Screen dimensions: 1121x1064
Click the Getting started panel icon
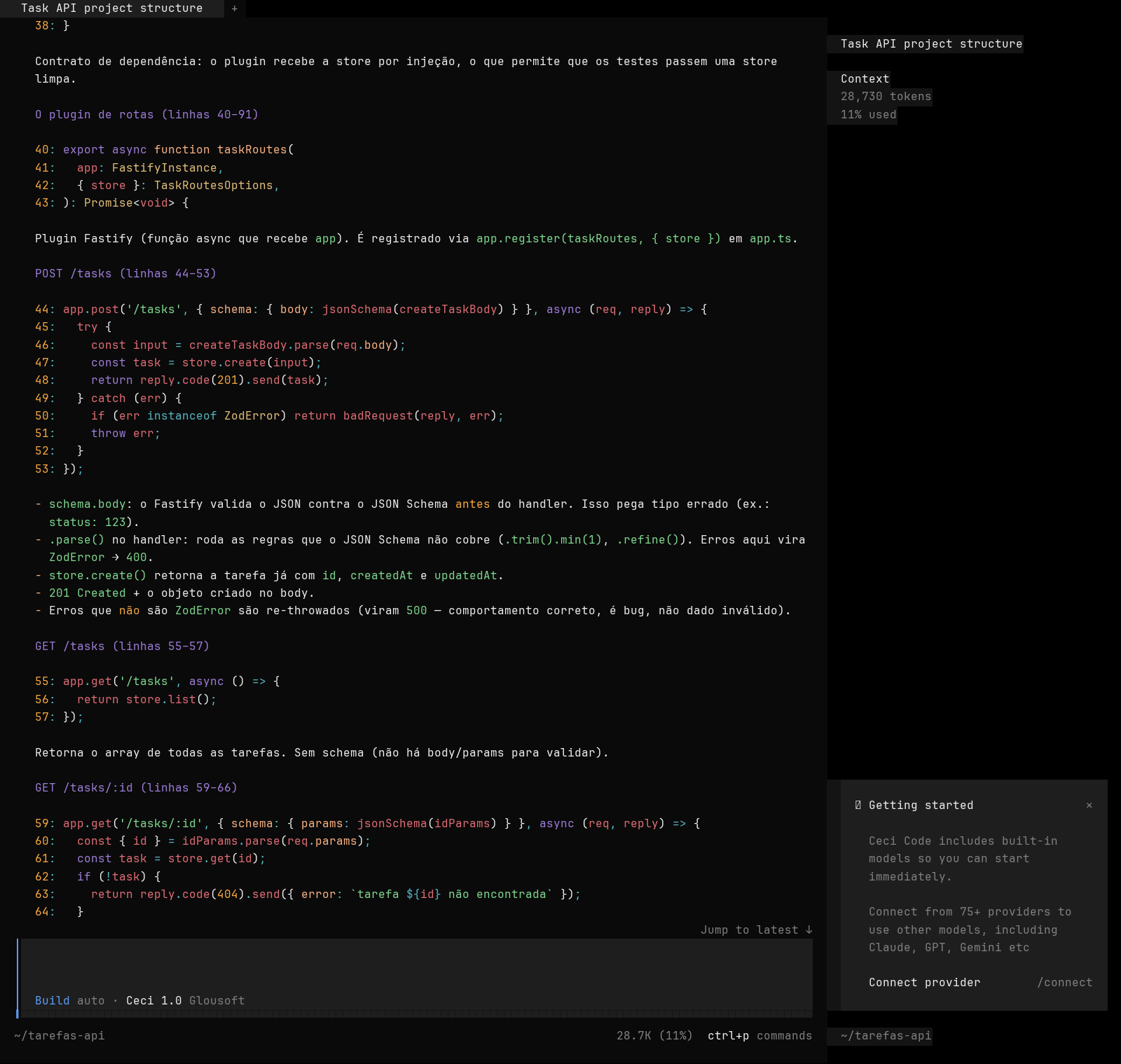click(x=858, y=806)
